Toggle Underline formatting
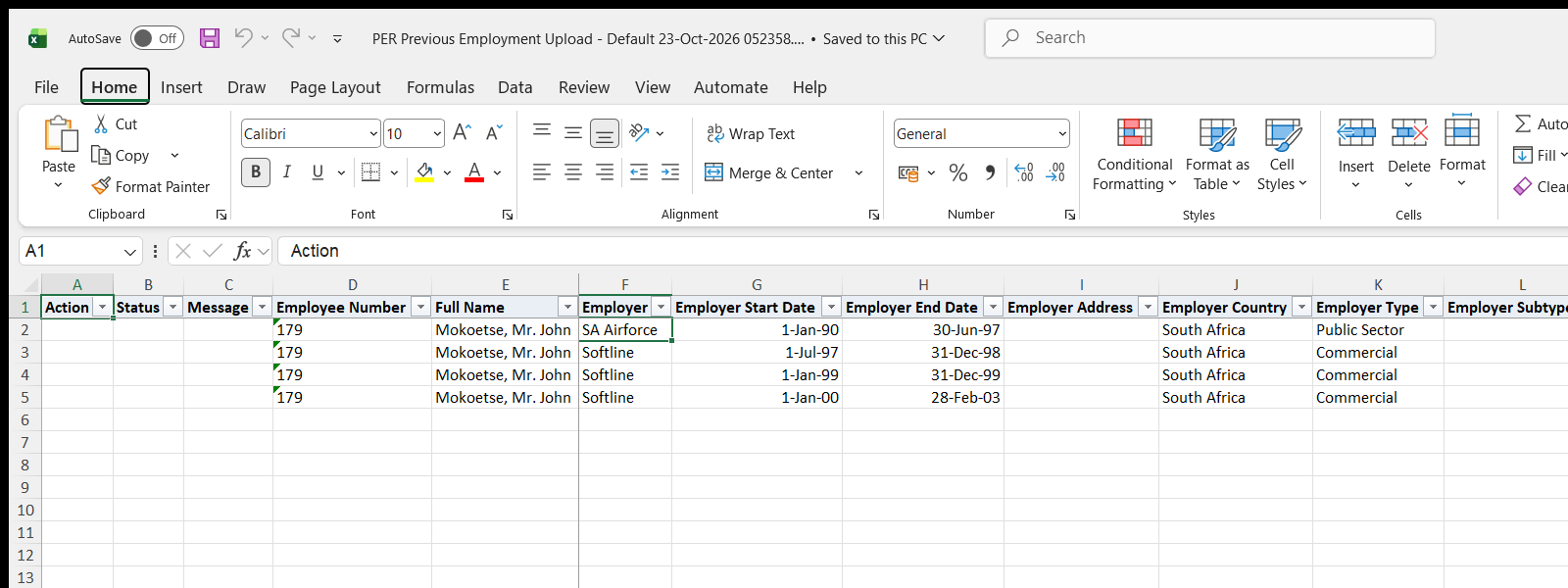1568x588 pixels. click(x=318, y=172)
